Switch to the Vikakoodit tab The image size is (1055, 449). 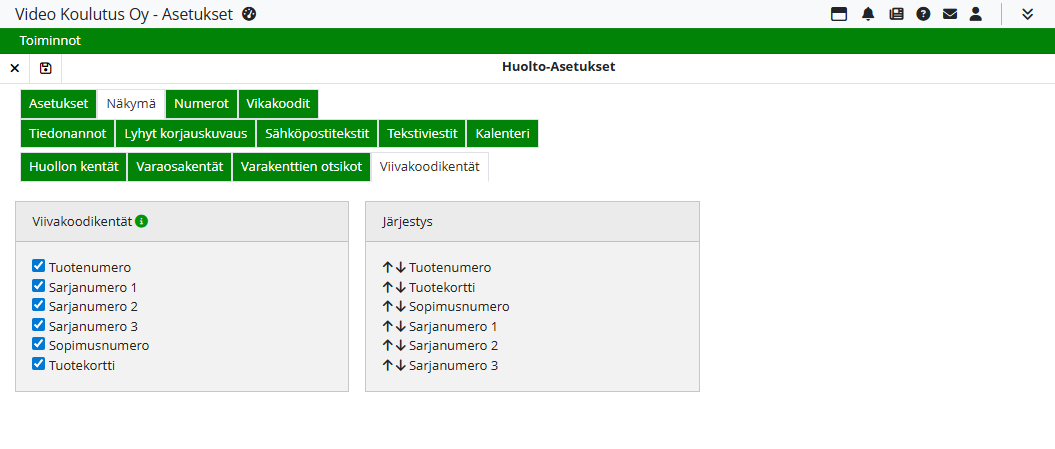(278, 104)
